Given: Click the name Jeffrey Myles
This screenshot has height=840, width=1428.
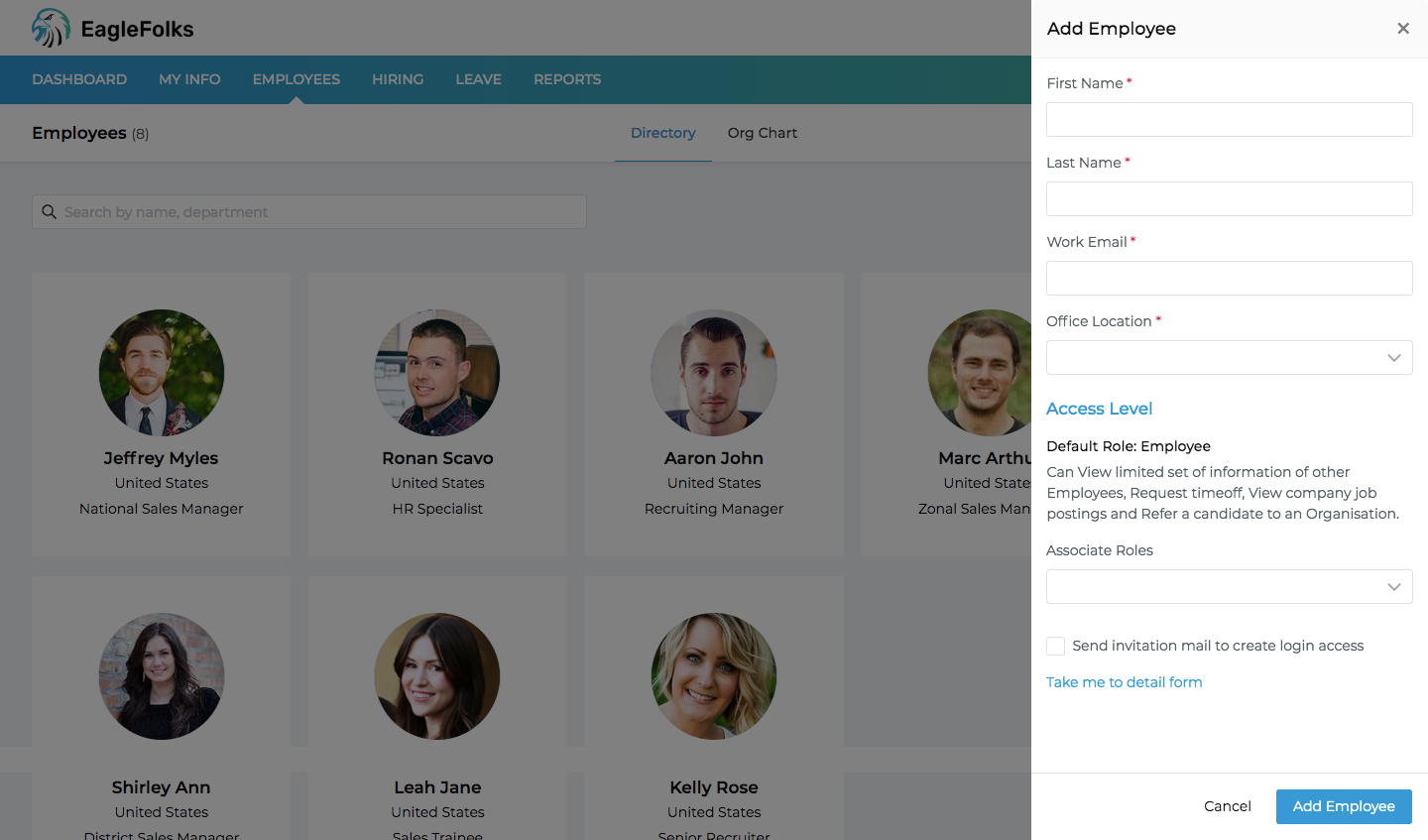Looking at the screenshot, I should tap(162, 458).
